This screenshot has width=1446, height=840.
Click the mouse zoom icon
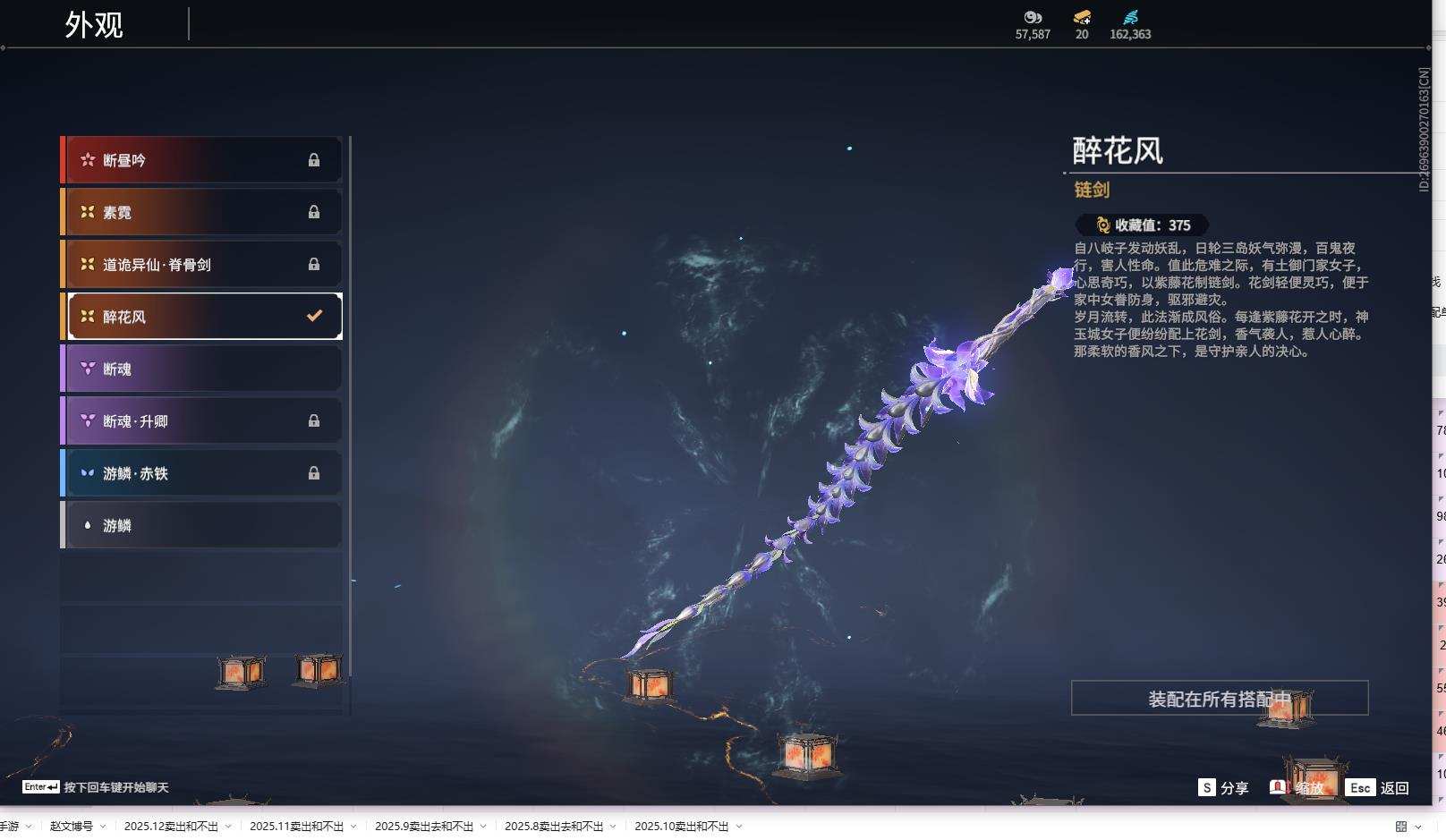[1278, 787]
